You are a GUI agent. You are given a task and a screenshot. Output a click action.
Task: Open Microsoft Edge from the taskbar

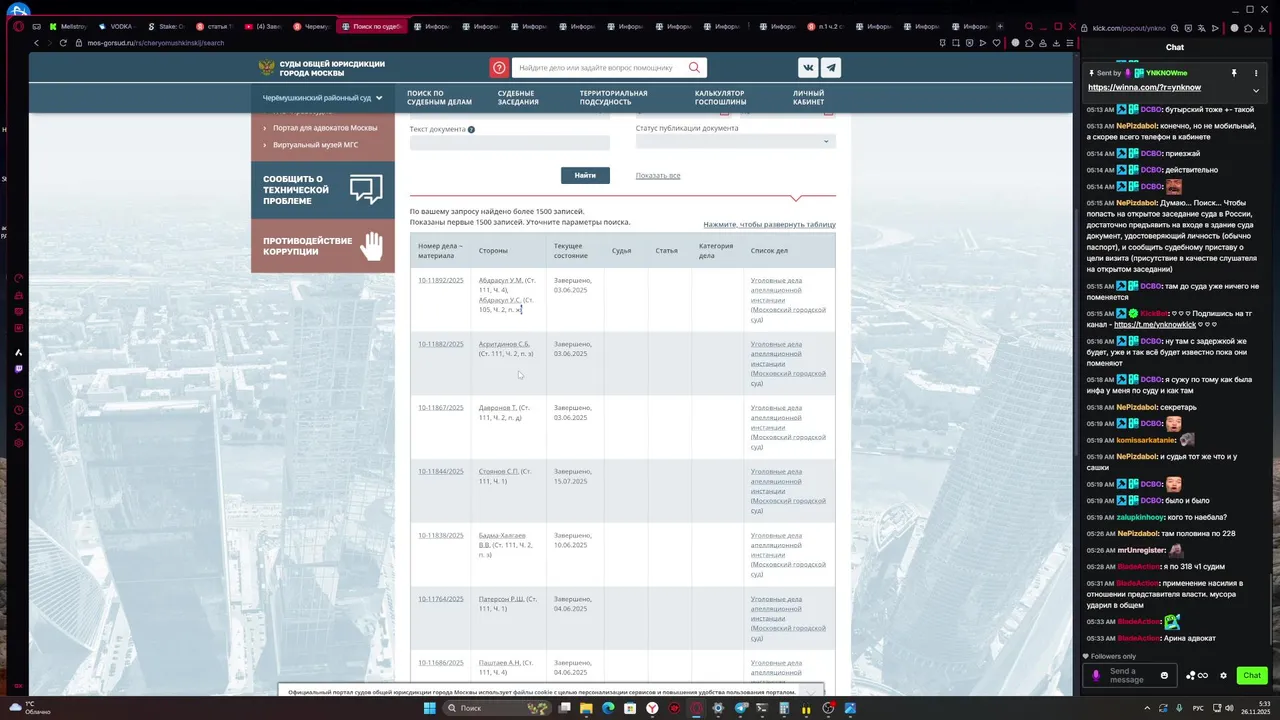608,708
